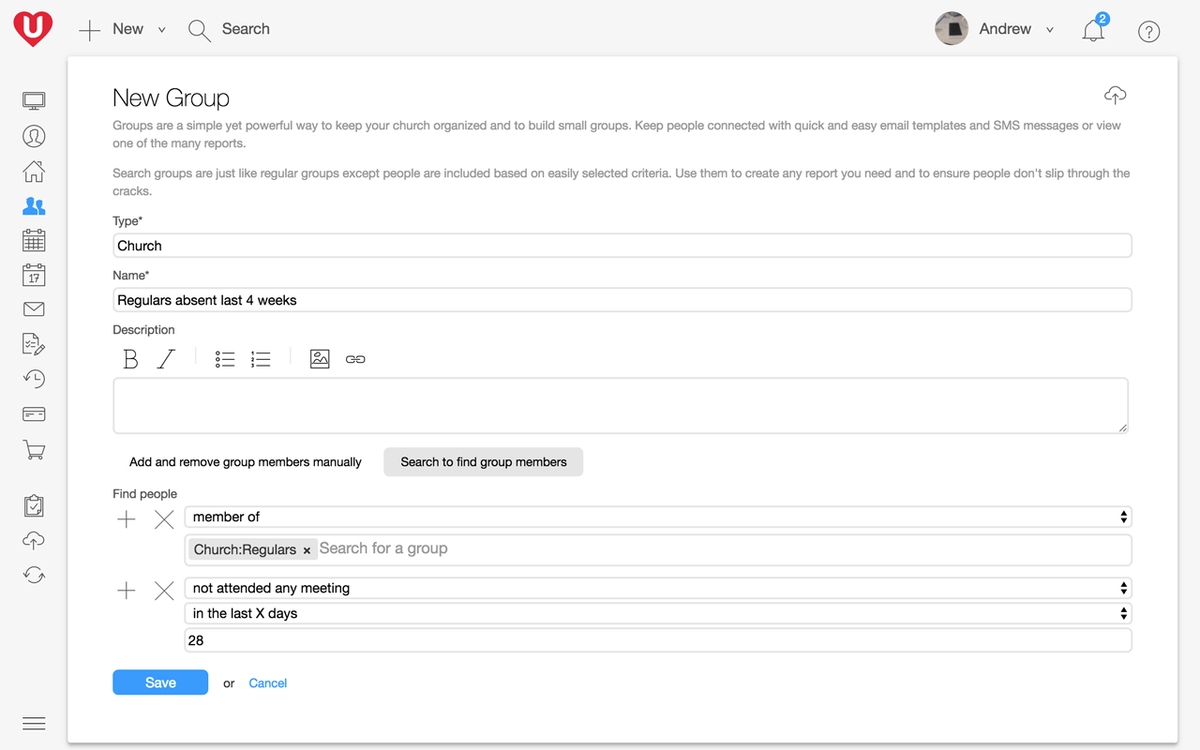Apply bold formatting in description toolbar
1200x750 pixels.
(131, 359)
